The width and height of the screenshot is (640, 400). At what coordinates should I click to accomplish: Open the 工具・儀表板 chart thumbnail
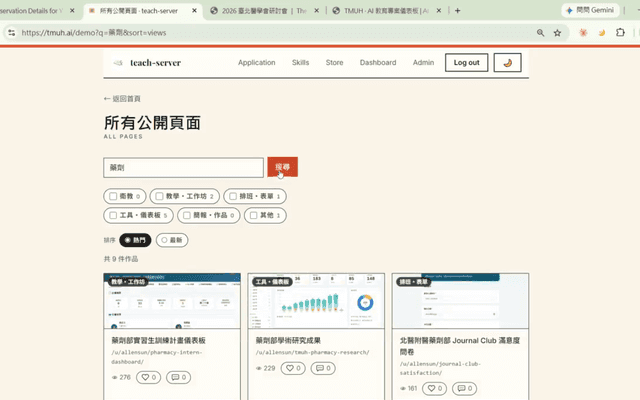pyautogui.click(x=316, y=301)
